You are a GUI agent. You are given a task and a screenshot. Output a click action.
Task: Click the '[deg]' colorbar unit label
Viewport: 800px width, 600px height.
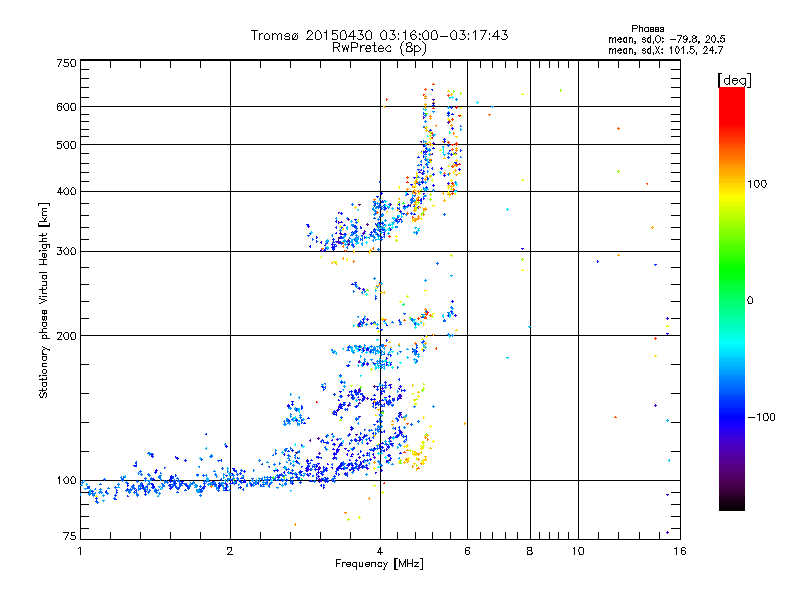[734, 80]
